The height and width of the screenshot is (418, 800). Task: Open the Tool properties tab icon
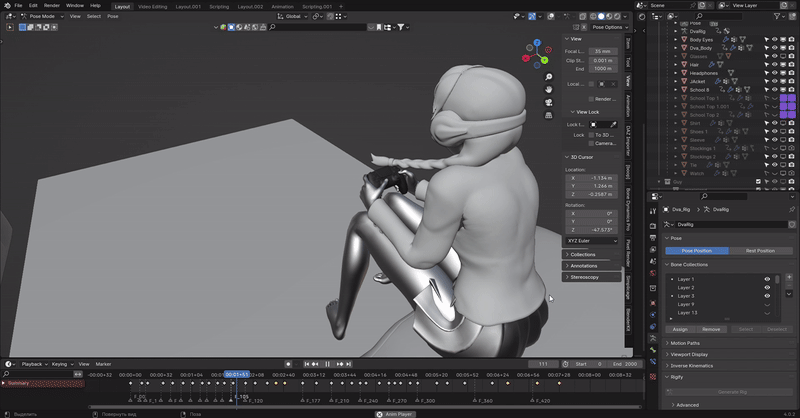click(x=653, y=211)
